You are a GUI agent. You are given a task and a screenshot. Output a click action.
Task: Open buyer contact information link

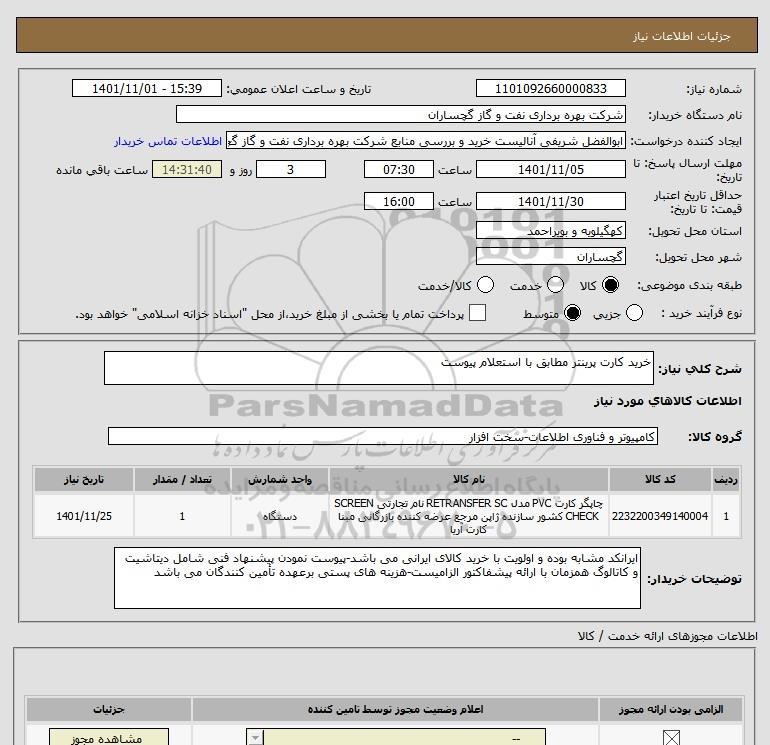click(168, 141)
